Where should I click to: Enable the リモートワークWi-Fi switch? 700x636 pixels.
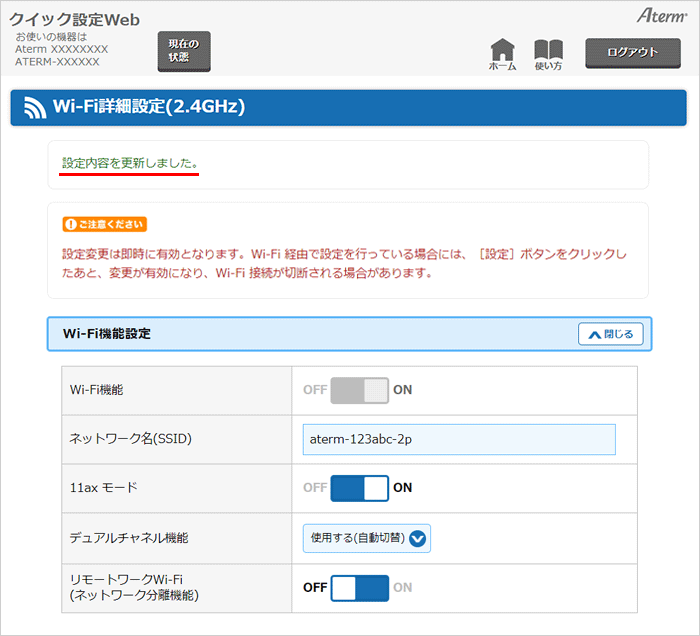click(359, 587)
